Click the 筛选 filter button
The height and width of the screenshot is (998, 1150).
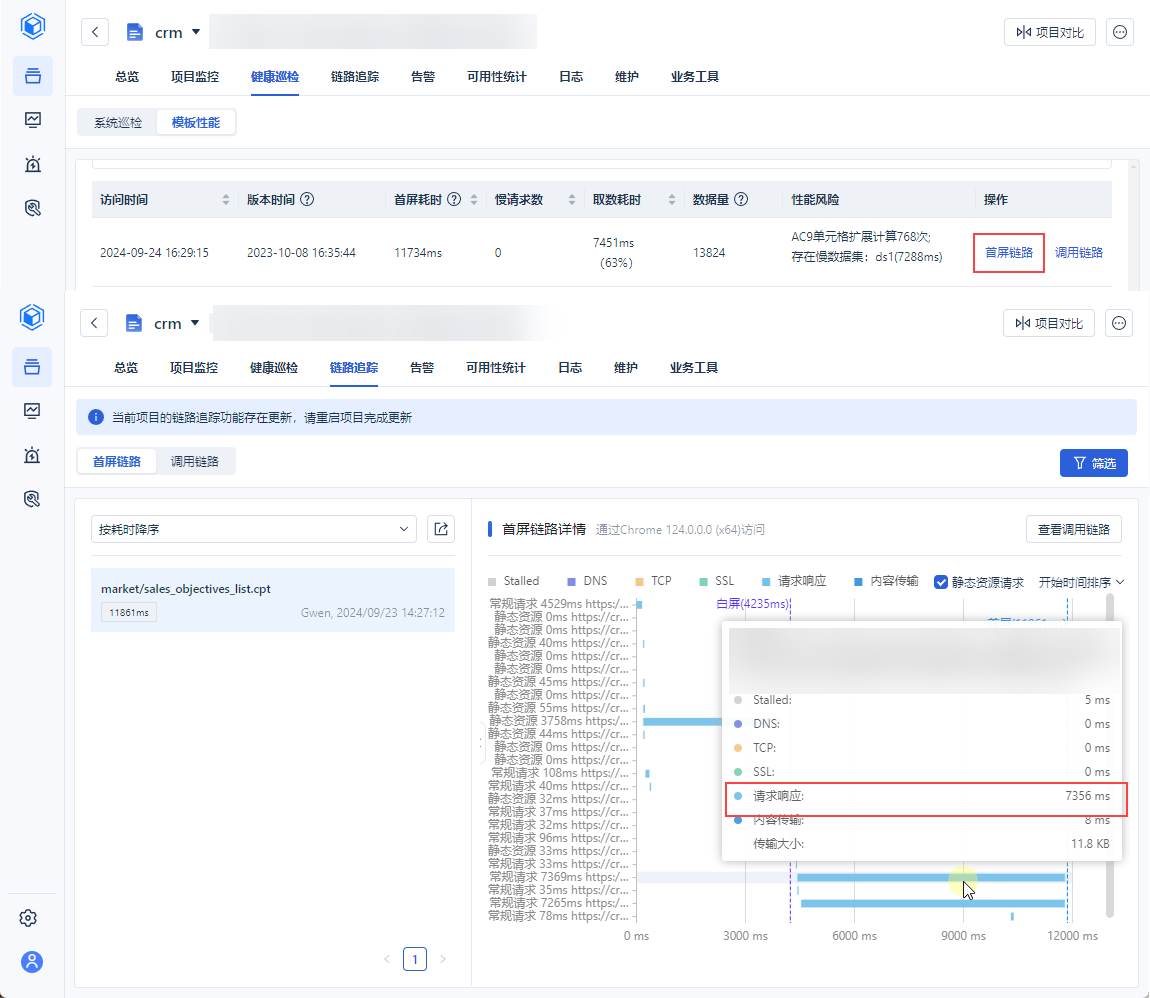[1094, 463]
